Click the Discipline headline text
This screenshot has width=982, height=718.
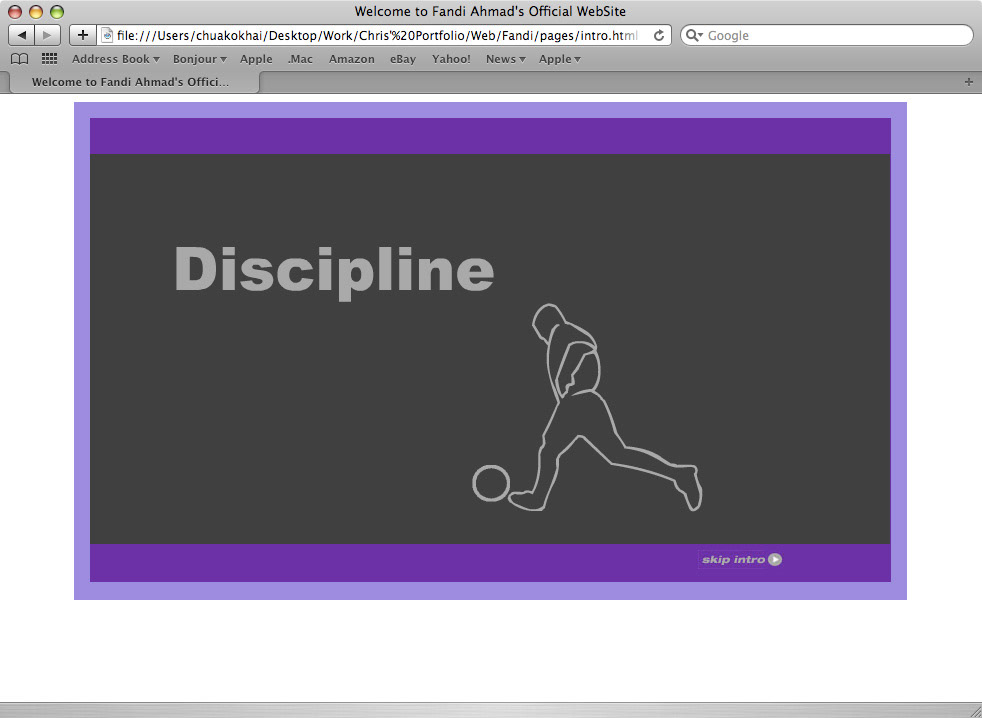coord(334,272)
